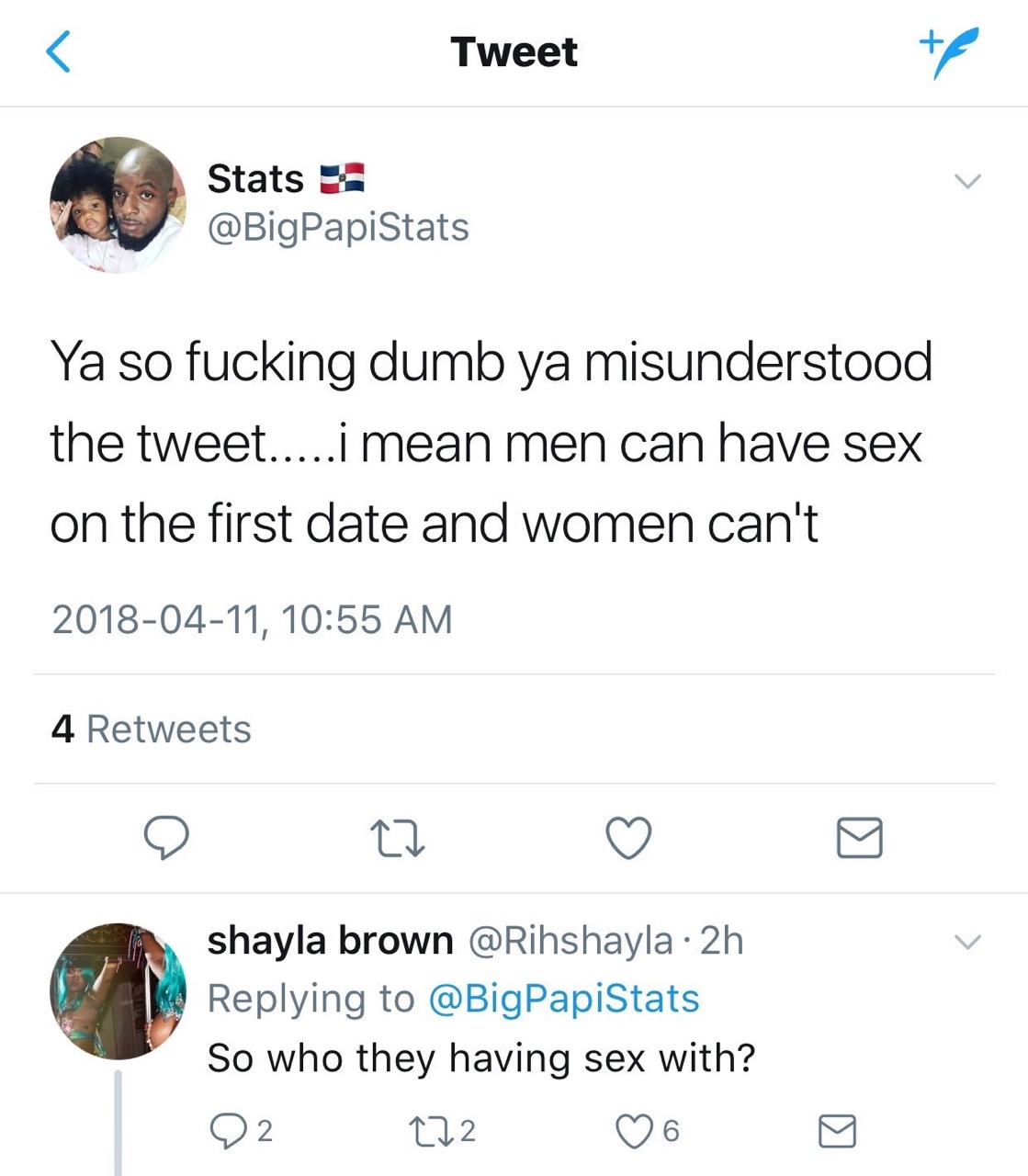This screenshot has height=1176, width=1028.
Task: Expand options chevron on shayla's reply
Action: point(967,942)
